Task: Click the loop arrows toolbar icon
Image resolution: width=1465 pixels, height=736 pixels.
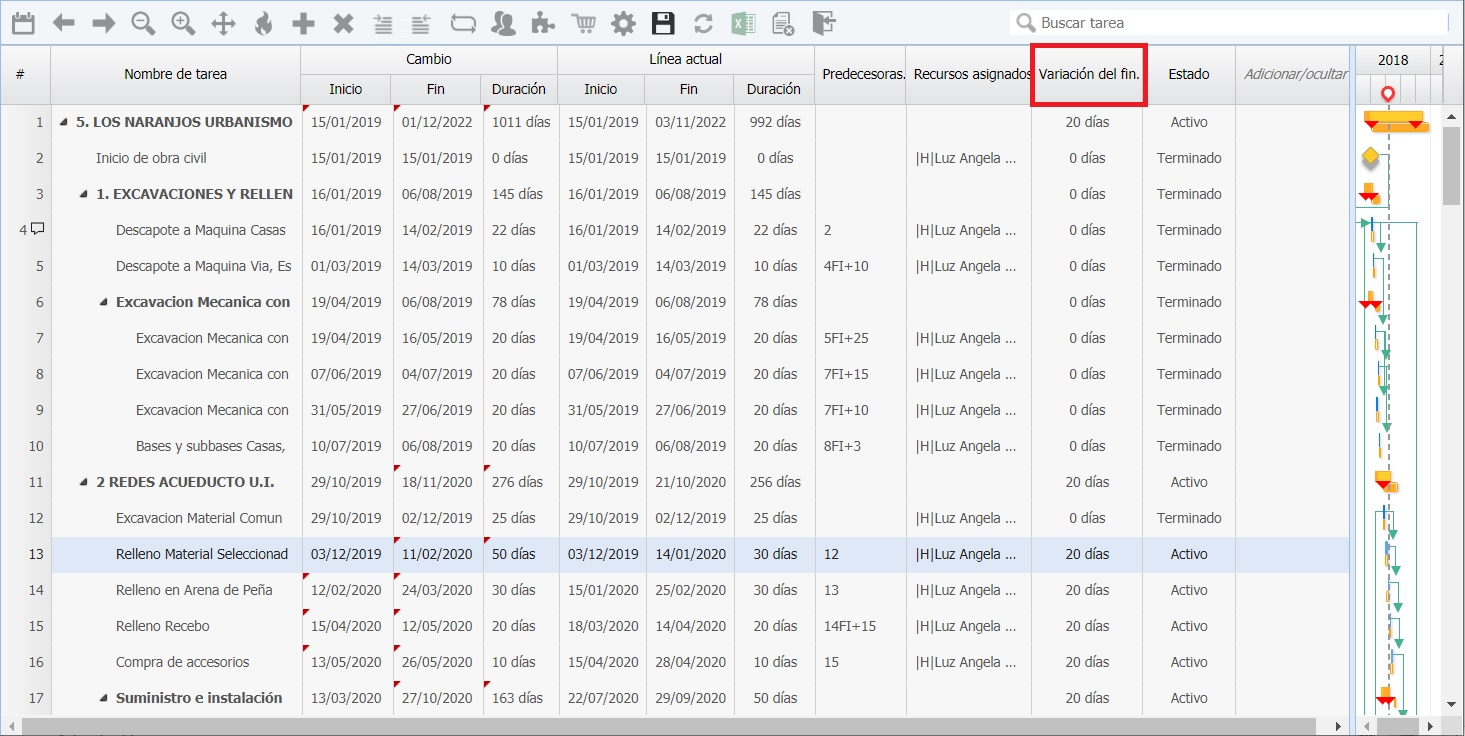Action: click(x=463, y=22)
